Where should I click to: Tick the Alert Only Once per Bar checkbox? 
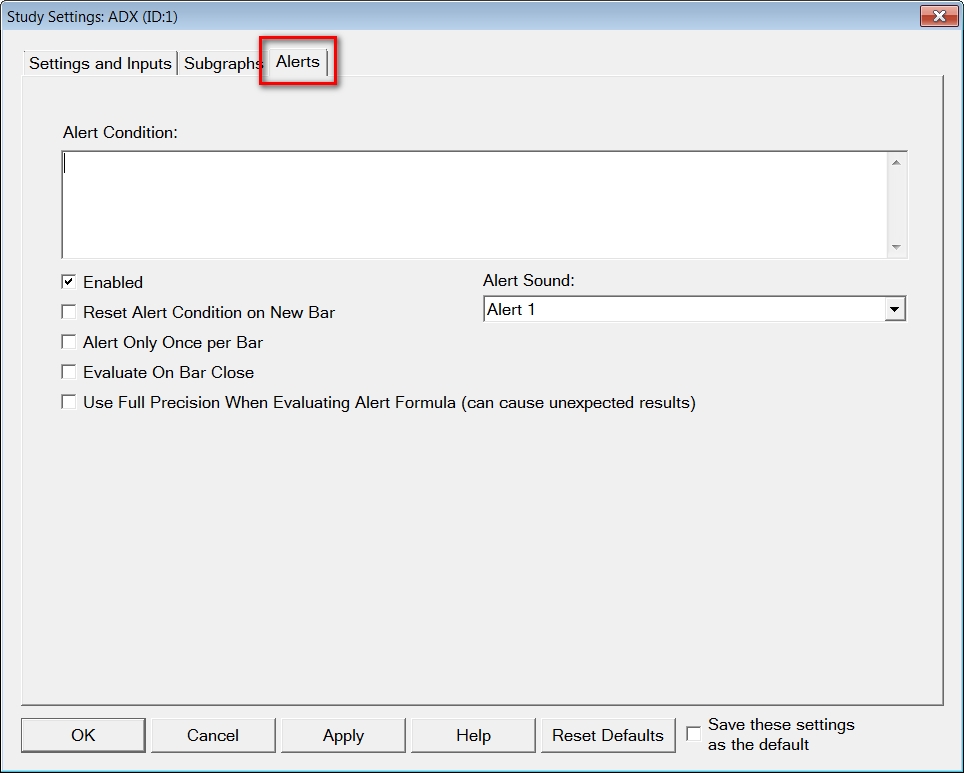pyautogui.click(x=69, y=342)
